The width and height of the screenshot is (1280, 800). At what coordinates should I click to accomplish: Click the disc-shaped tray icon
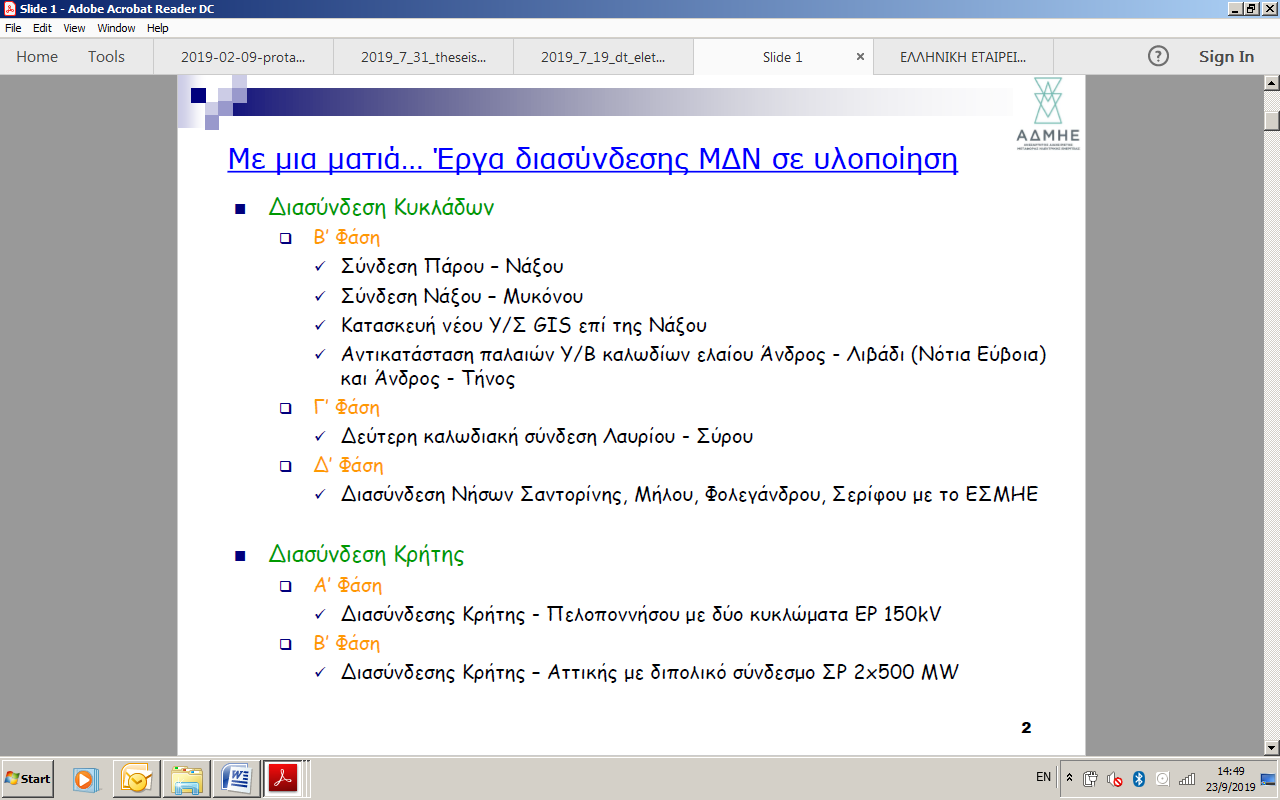(x=1162, y=779)
